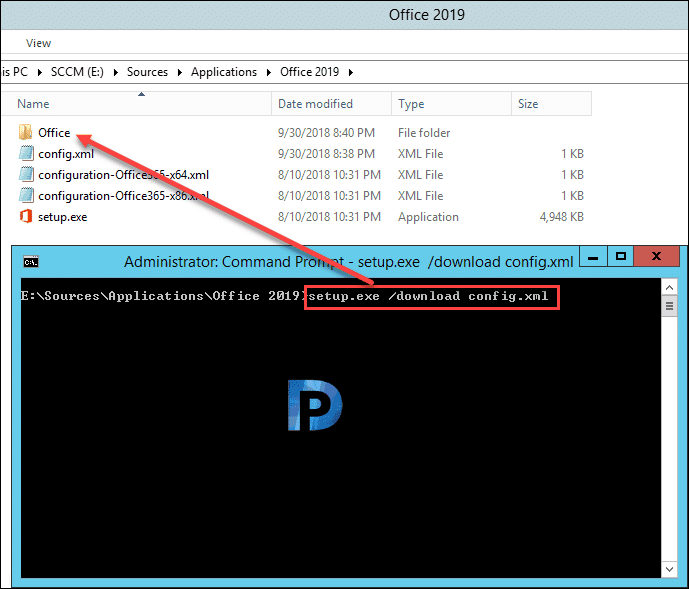Expand the arrow after Sources breadcrumb
This screenshot has width=689, height=589.
180,72
